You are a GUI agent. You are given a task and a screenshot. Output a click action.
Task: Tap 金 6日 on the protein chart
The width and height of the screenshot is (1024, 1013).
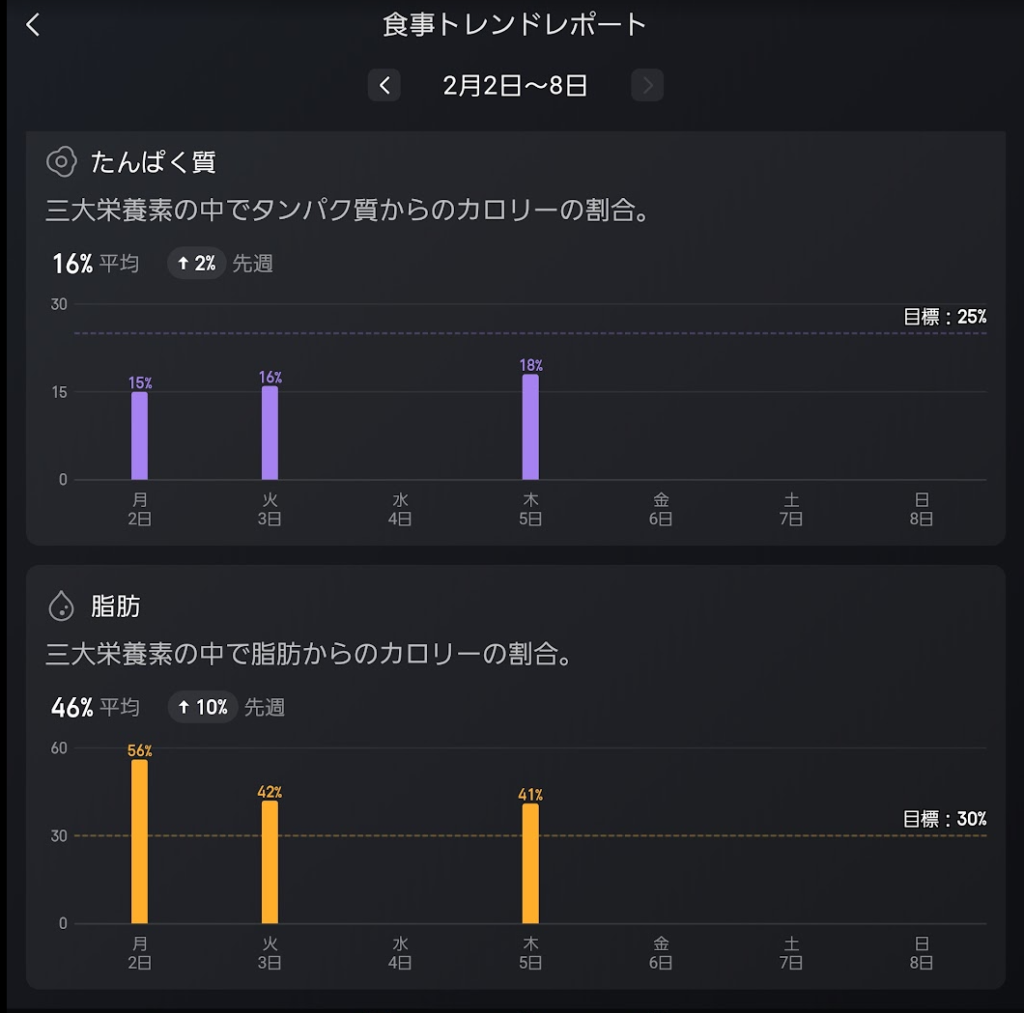point(661,509)
